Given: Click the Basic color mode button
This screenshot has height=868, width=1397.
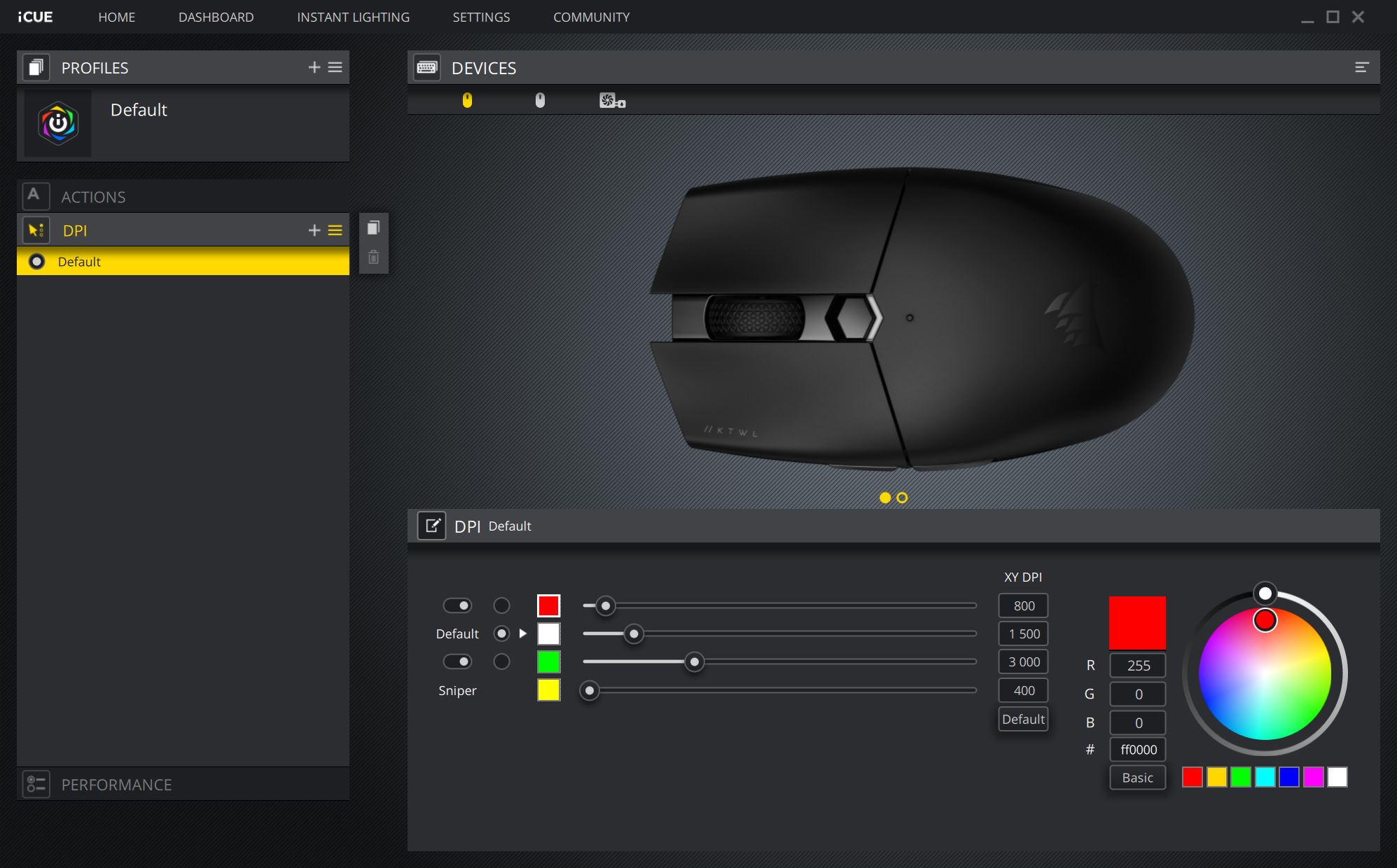Looking at the screenshot, I should (1138, 778).
